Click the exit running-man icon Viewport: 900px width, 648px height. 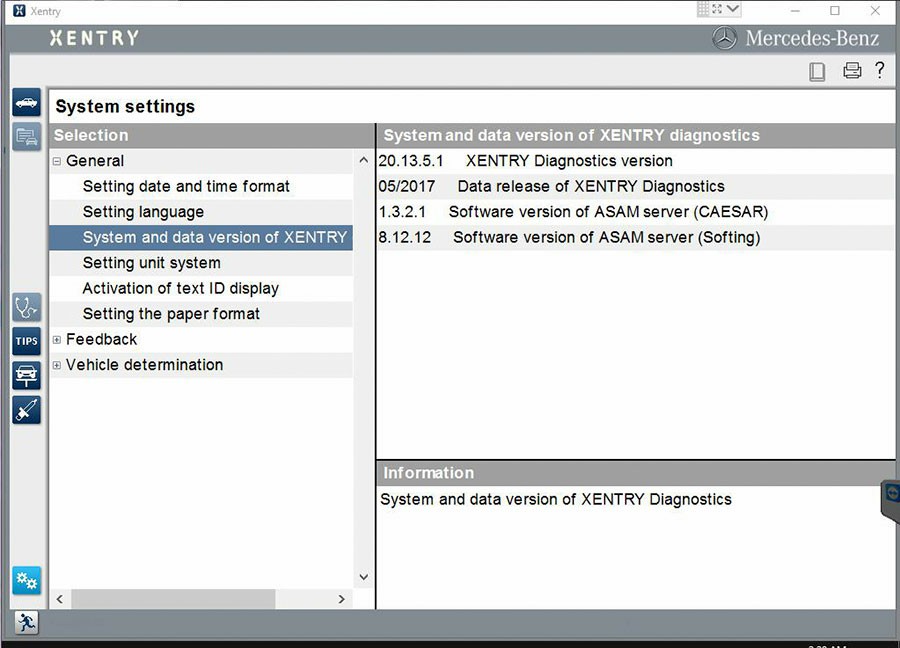[26, 622]
